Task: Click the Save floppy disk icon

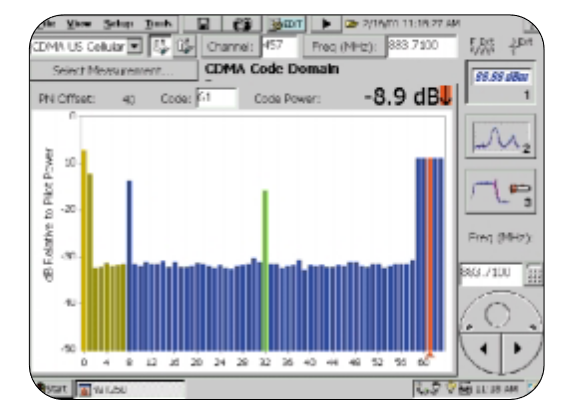Action: [203, 24]
